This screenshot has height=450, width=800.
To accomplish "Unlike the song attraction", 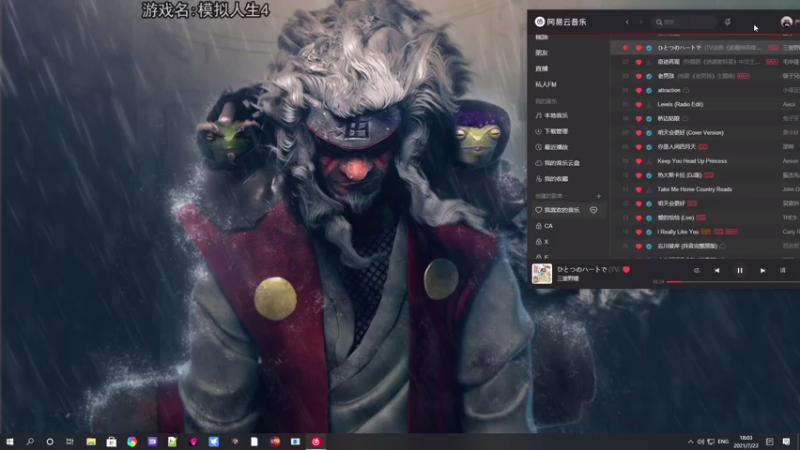I will click(x=638, y=90).
